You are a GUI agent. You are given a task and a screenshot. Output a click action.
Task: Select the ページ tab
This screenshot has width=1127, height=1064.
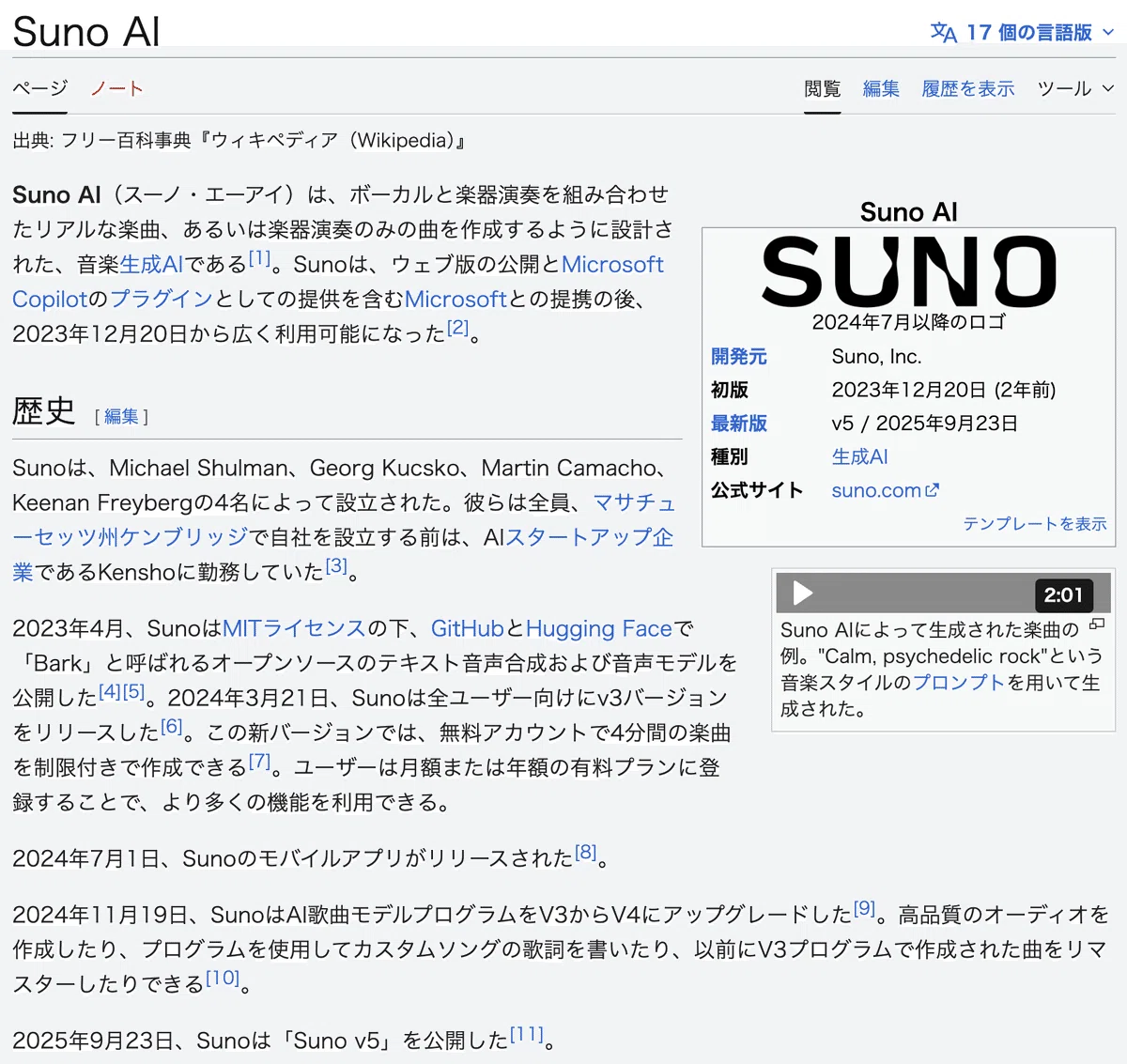click(39, 88)
